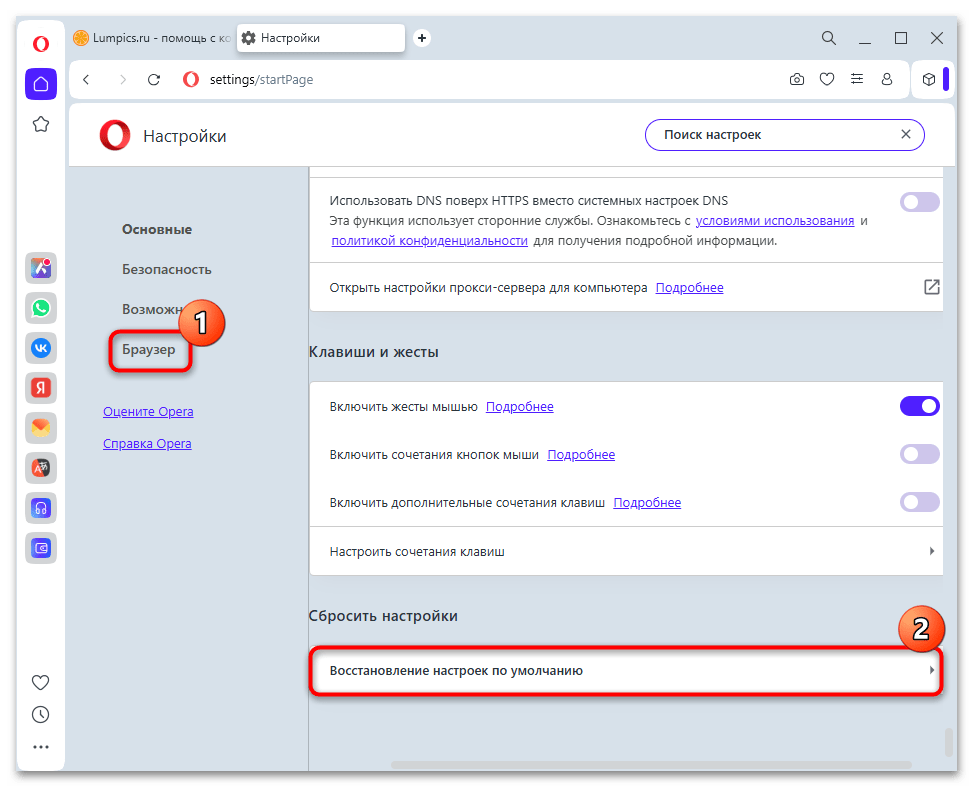
Task: Turn on additional keyboard shortcuts toggle
Action: [x=920, y=502]
